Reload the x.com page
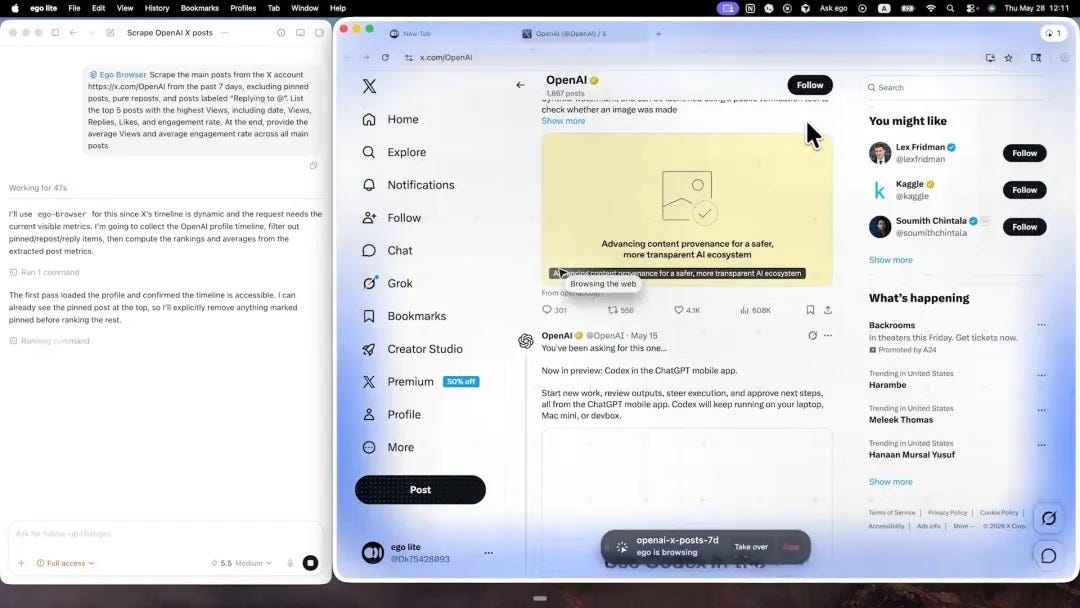This screenshot has height=608, width=1080. tap(385, 57)
